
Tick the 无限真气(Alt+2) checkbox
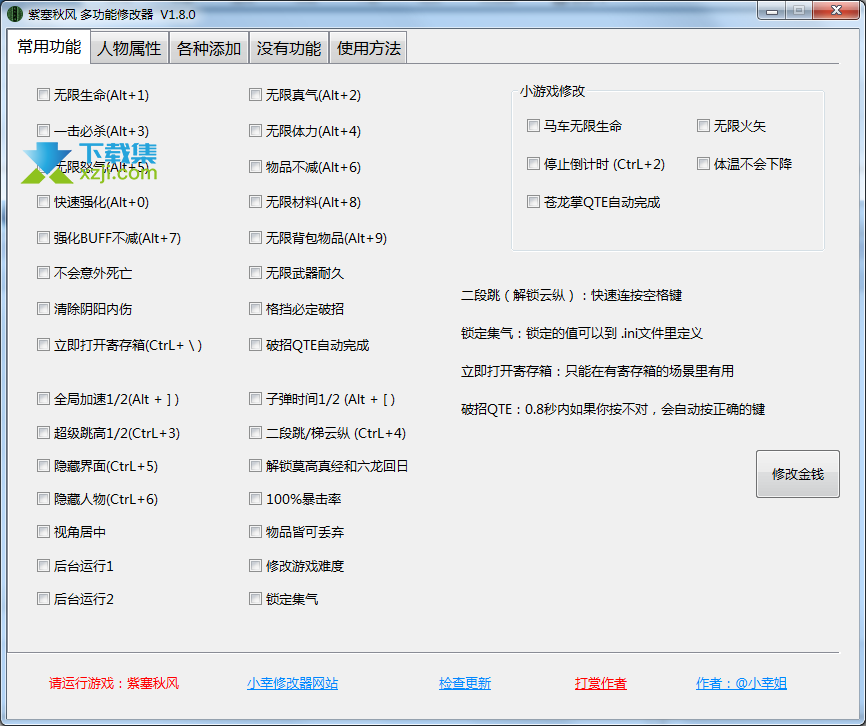(x=255, y=95)
